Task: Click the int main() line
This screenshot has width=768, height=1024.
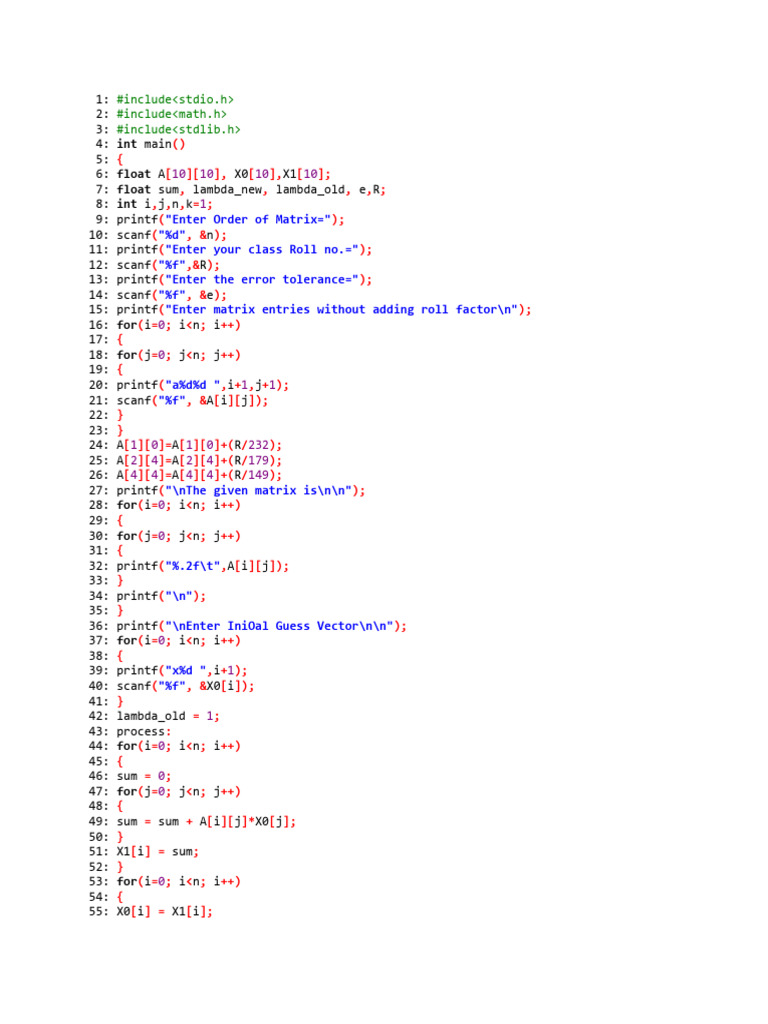Action: pyautogui.click(x=151, y=144)
